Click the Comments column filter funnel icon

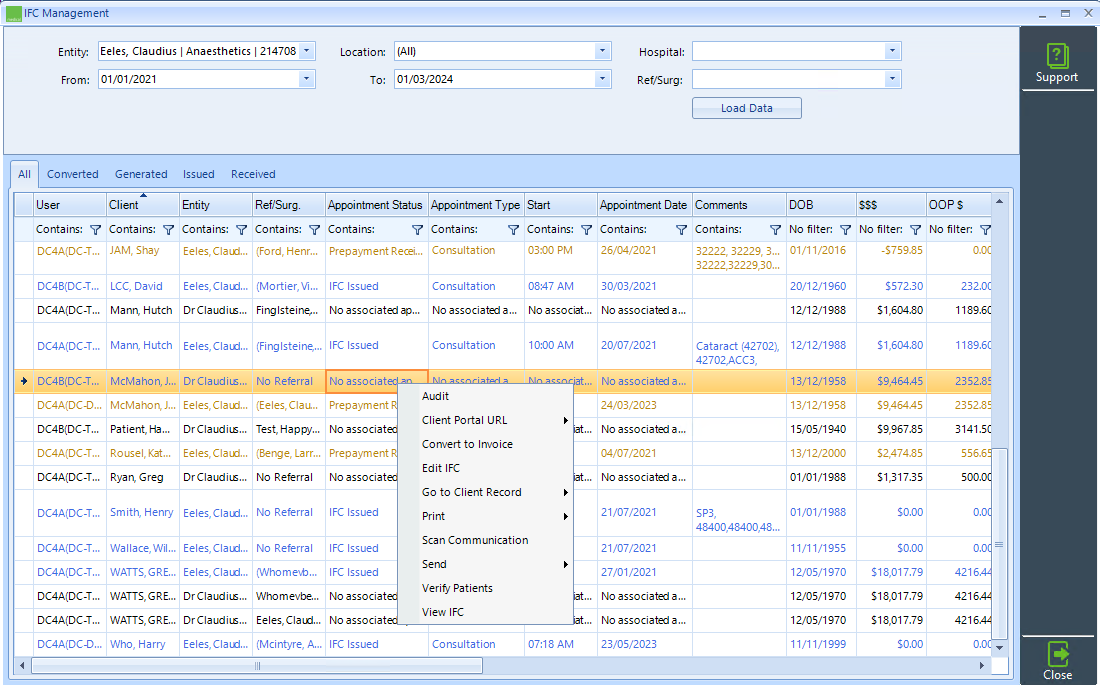pos(775,230)
